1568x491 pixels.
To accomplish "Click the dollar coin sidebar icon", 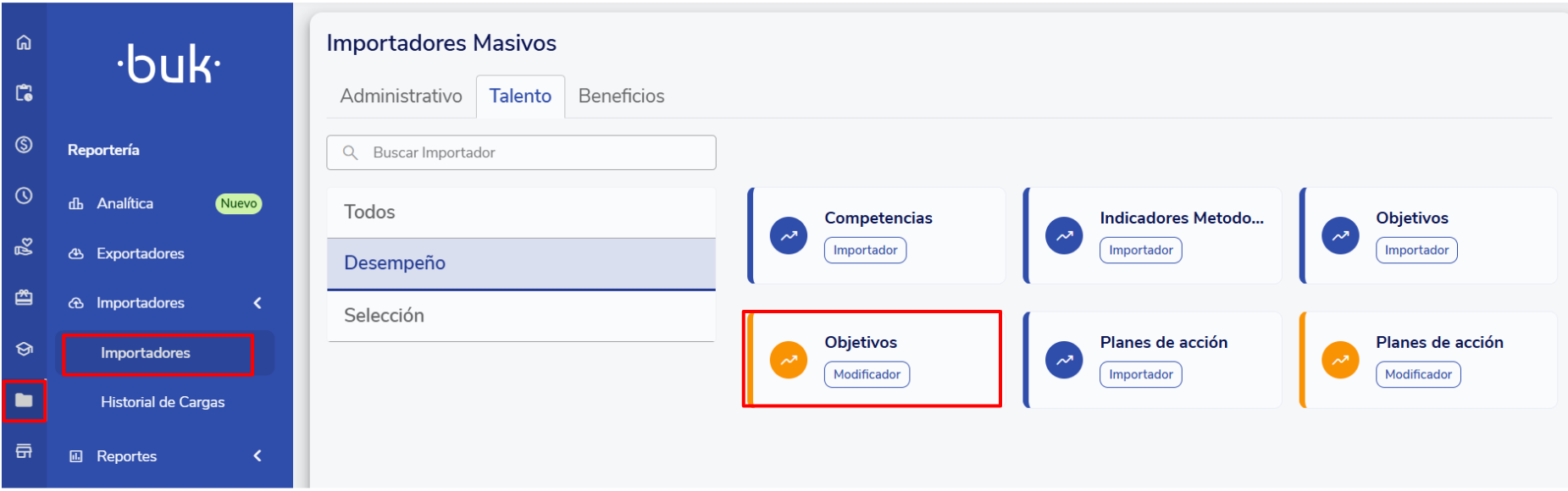I will click(24, 145).
